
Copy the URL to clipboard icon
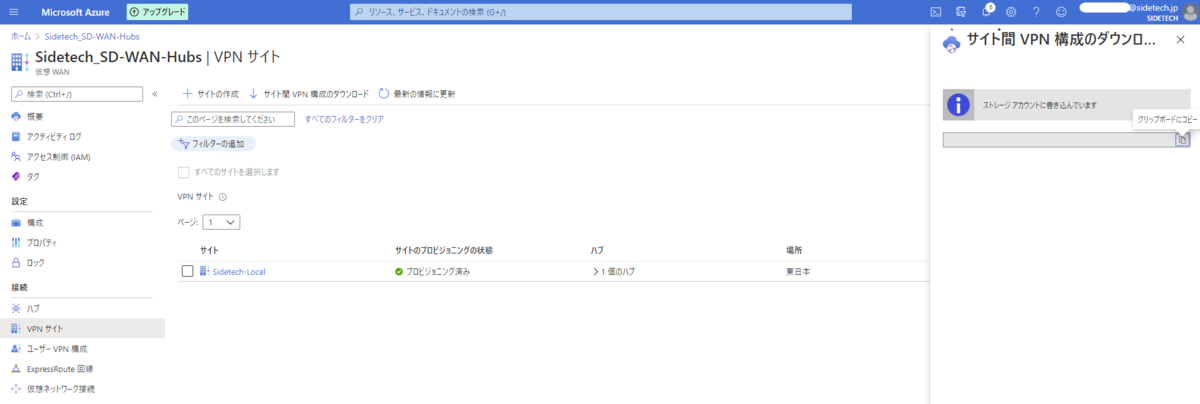click(x=1182, y=140)
